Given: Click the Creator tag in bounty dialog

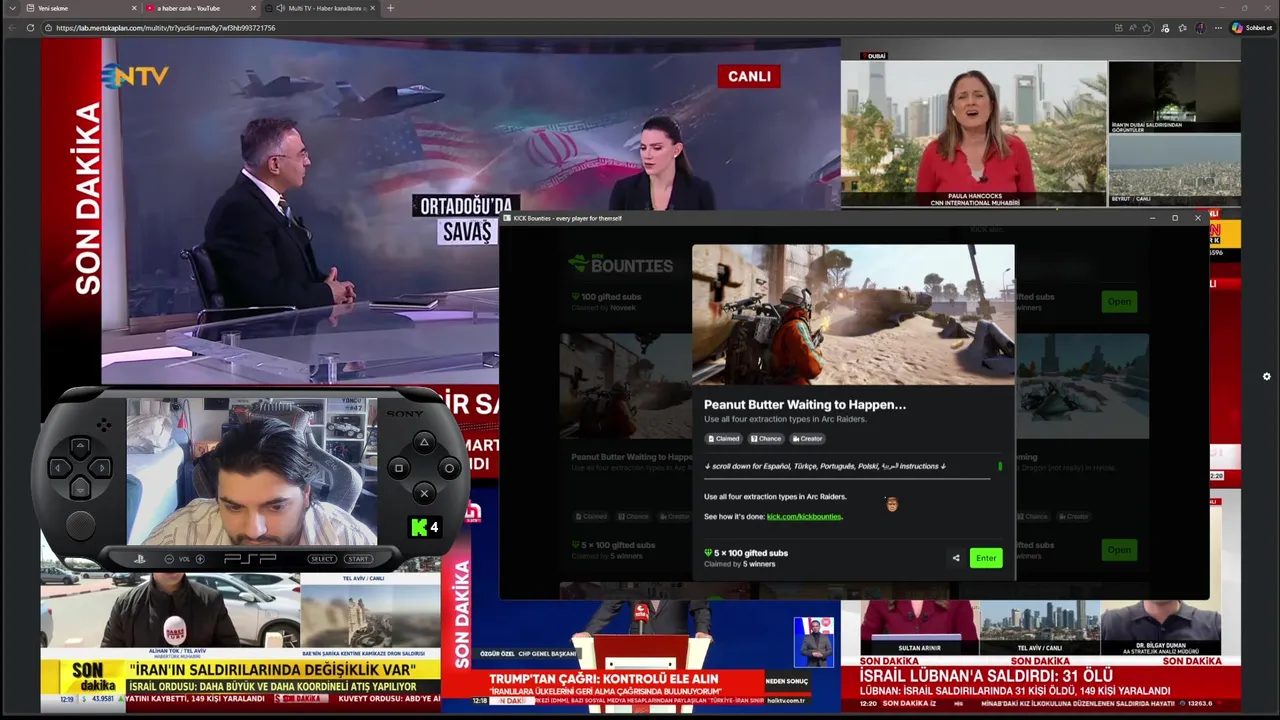Looking at the screenshot, I should pos(808,438).
